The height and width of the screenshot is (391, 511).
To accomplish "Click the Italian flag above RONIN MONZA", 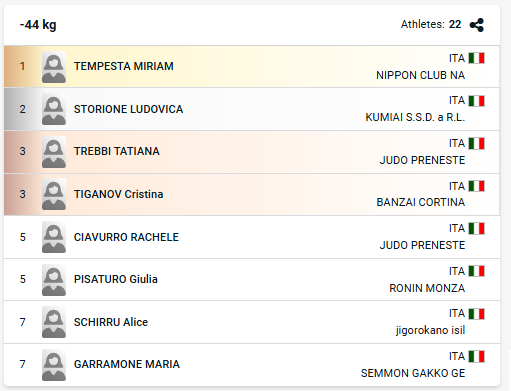I will click(476, 271).
